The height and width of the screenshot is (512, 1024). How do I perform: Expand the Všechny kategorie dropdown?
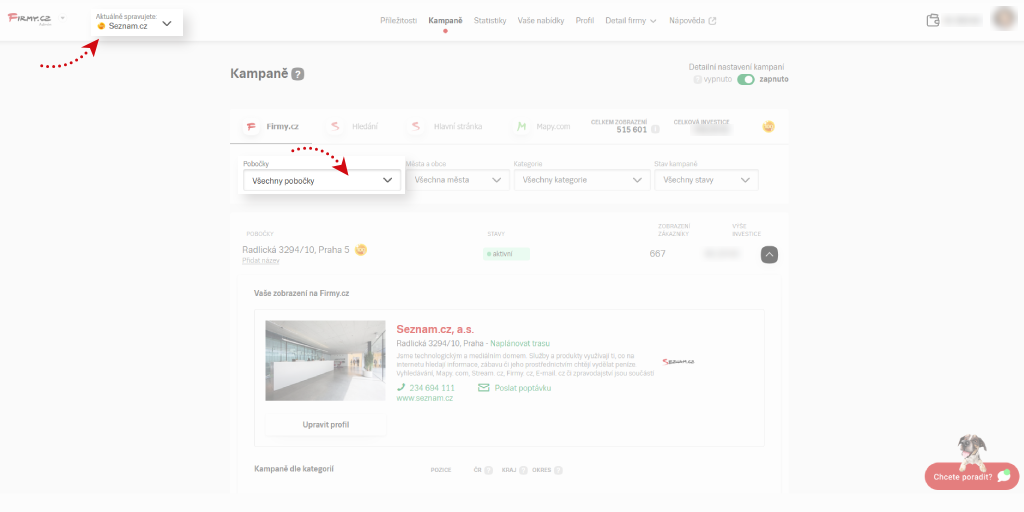[x=582, y=180]
